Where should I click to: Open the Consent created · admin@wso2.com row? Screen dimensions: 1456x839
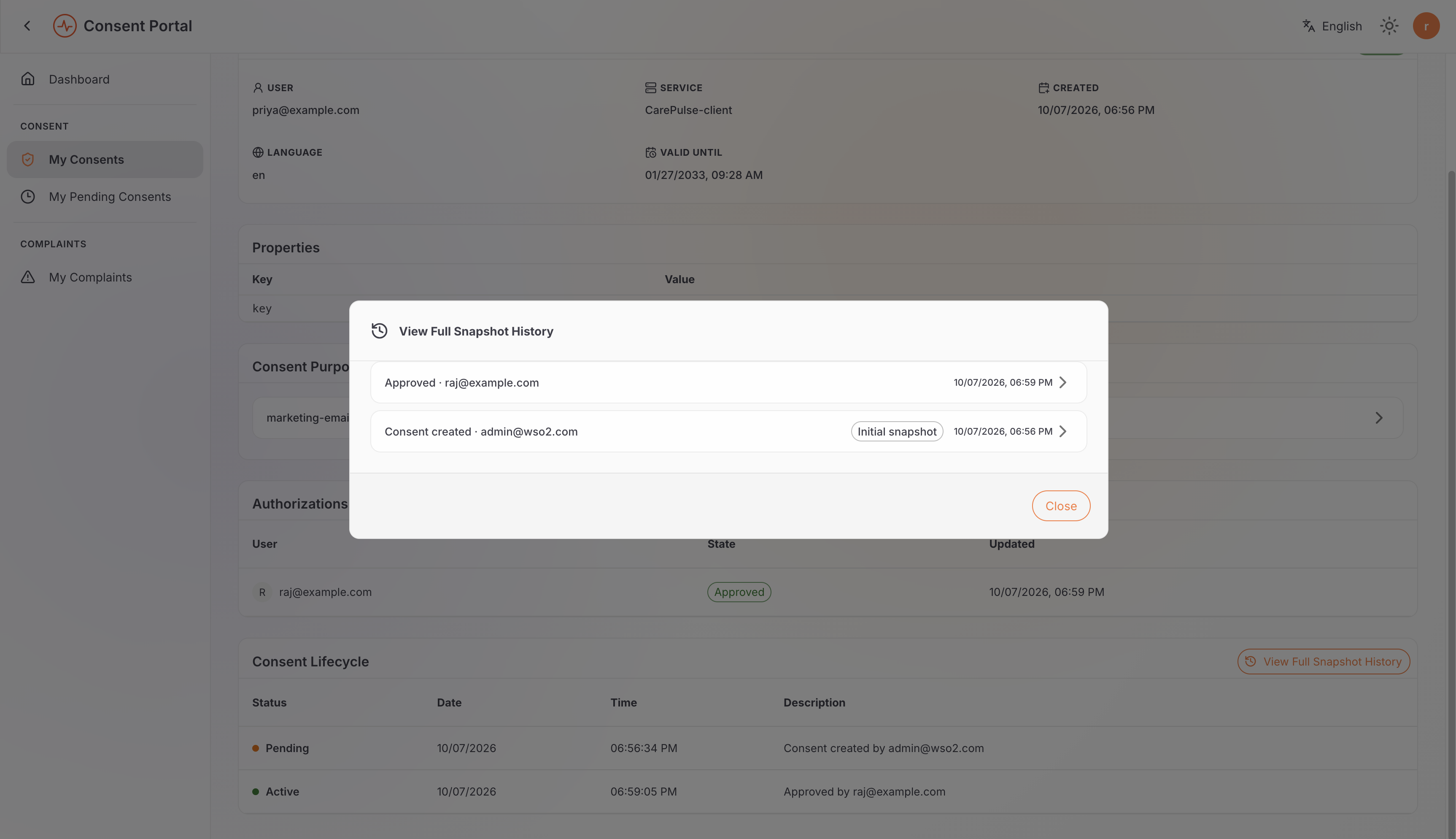click(x=728, y=431)
